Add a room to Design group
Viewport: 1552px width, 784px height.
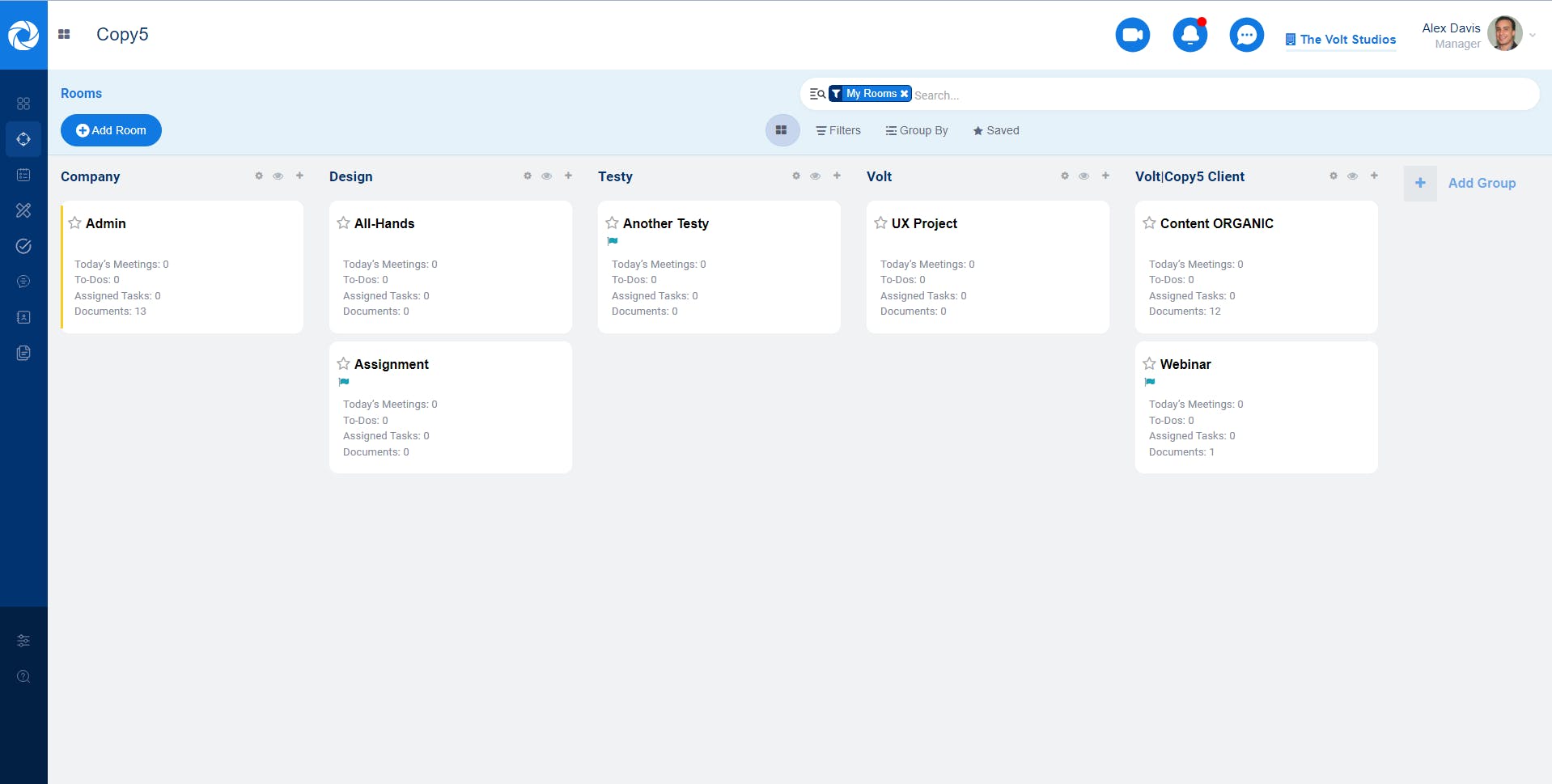[568, 176]
